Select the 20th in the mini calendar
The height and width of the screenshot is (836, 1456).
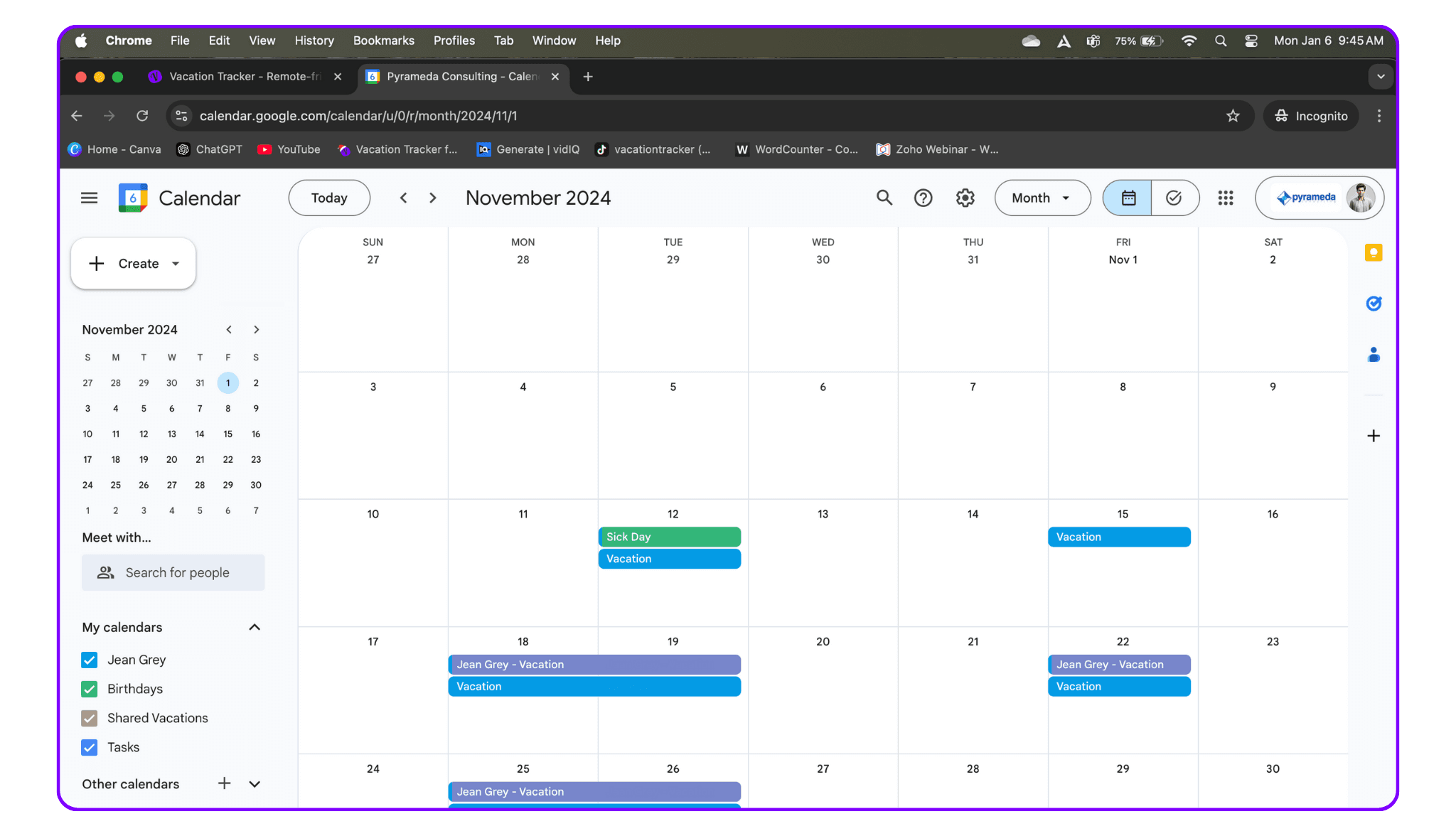171,459
